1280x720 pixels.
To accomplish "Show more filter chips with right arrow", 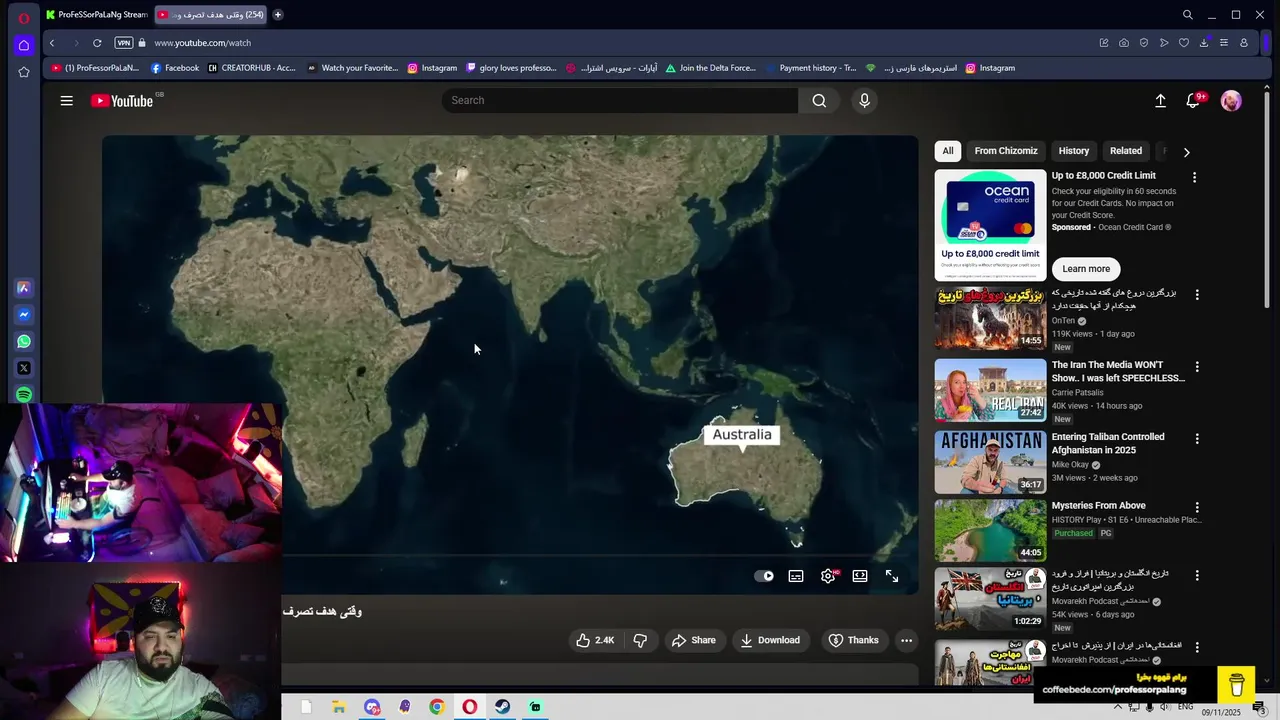I will (1186, 152).
